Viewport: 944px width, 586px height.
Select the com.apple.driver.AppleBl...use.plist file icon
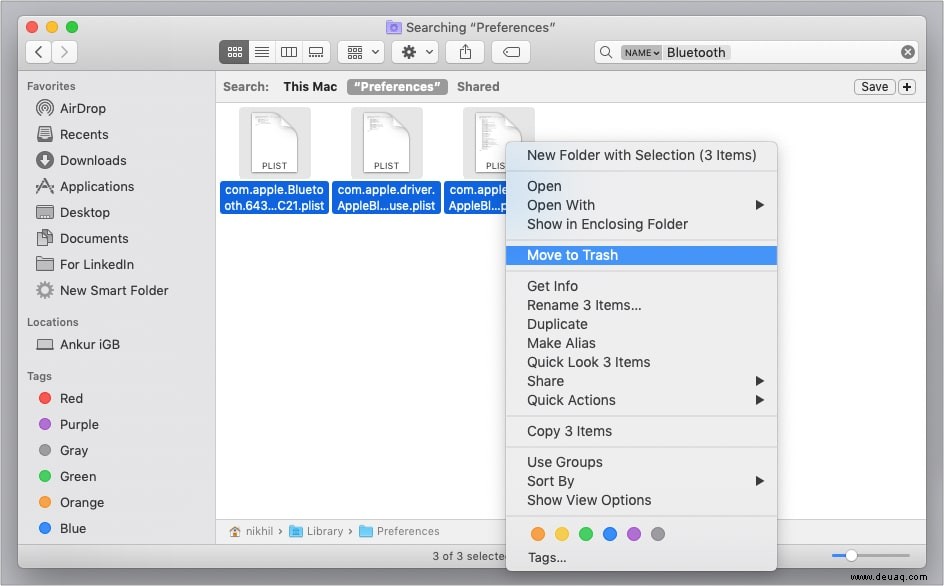[387, 143]
